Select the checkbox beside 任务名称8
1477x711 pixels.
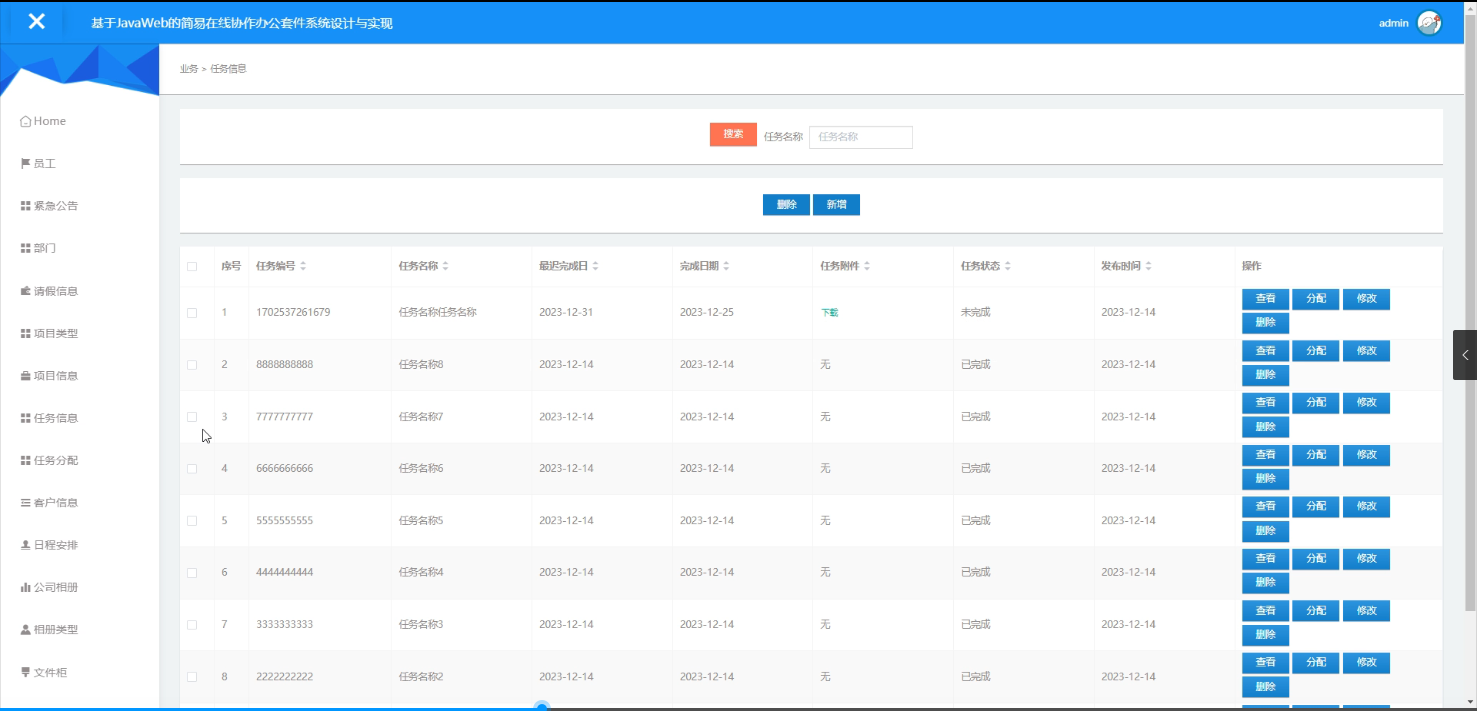click(x=194, y=364)
